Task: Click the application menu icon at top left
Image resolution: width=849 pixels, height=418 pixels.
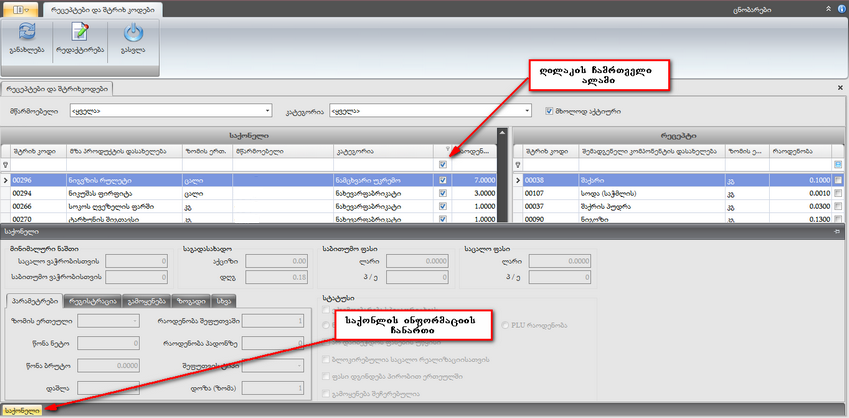Action: (20, 7)
